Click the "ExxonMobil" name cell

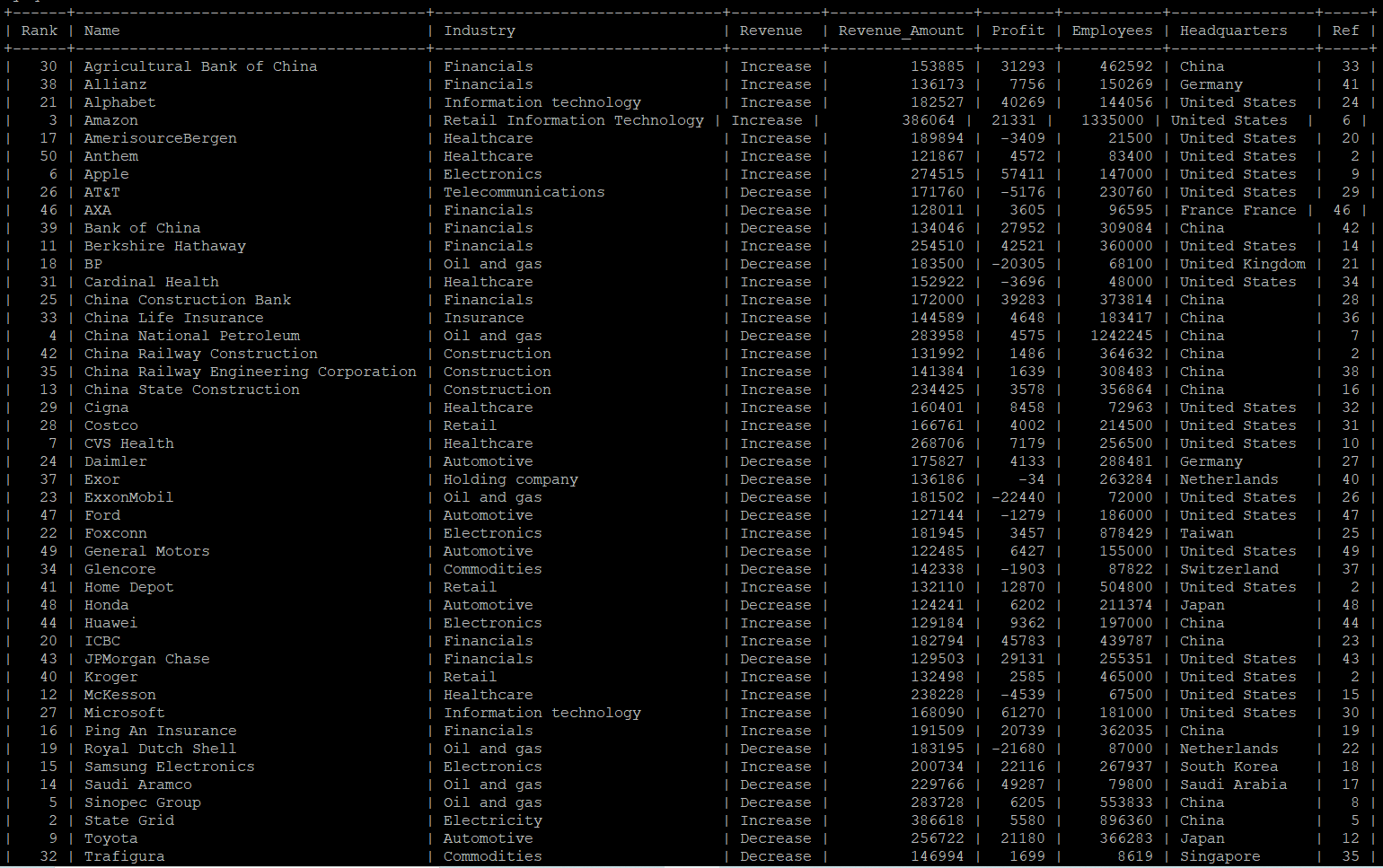[128, 497]
